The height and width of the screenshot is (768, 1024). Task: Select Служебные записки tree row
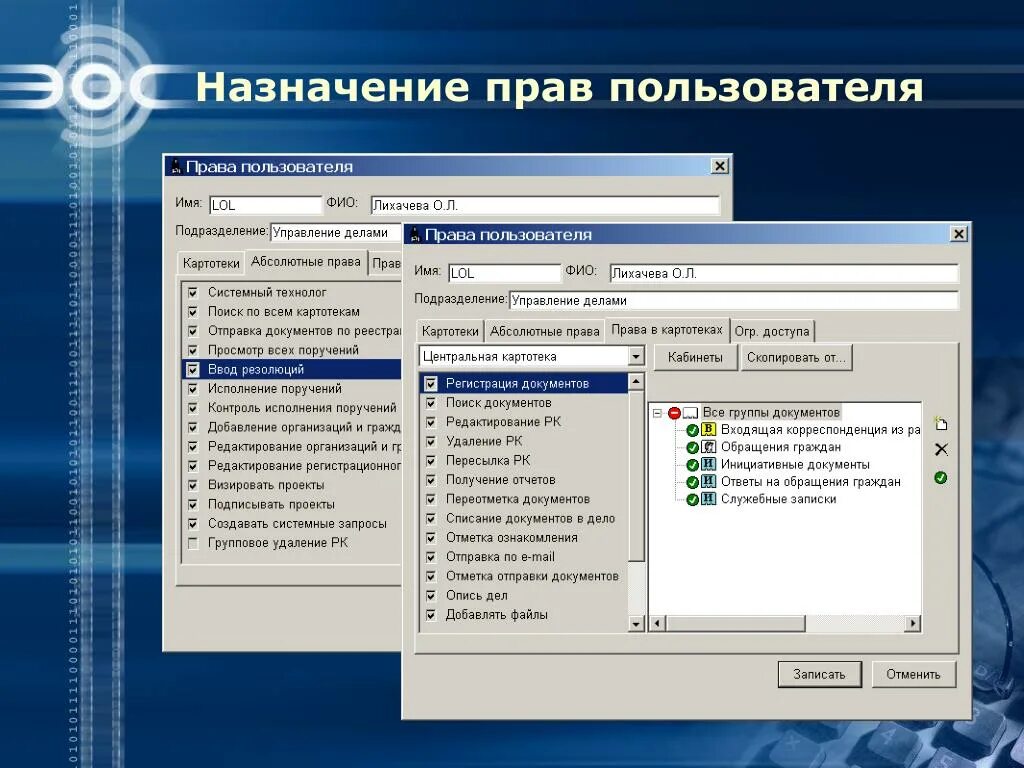coord(778,500)
